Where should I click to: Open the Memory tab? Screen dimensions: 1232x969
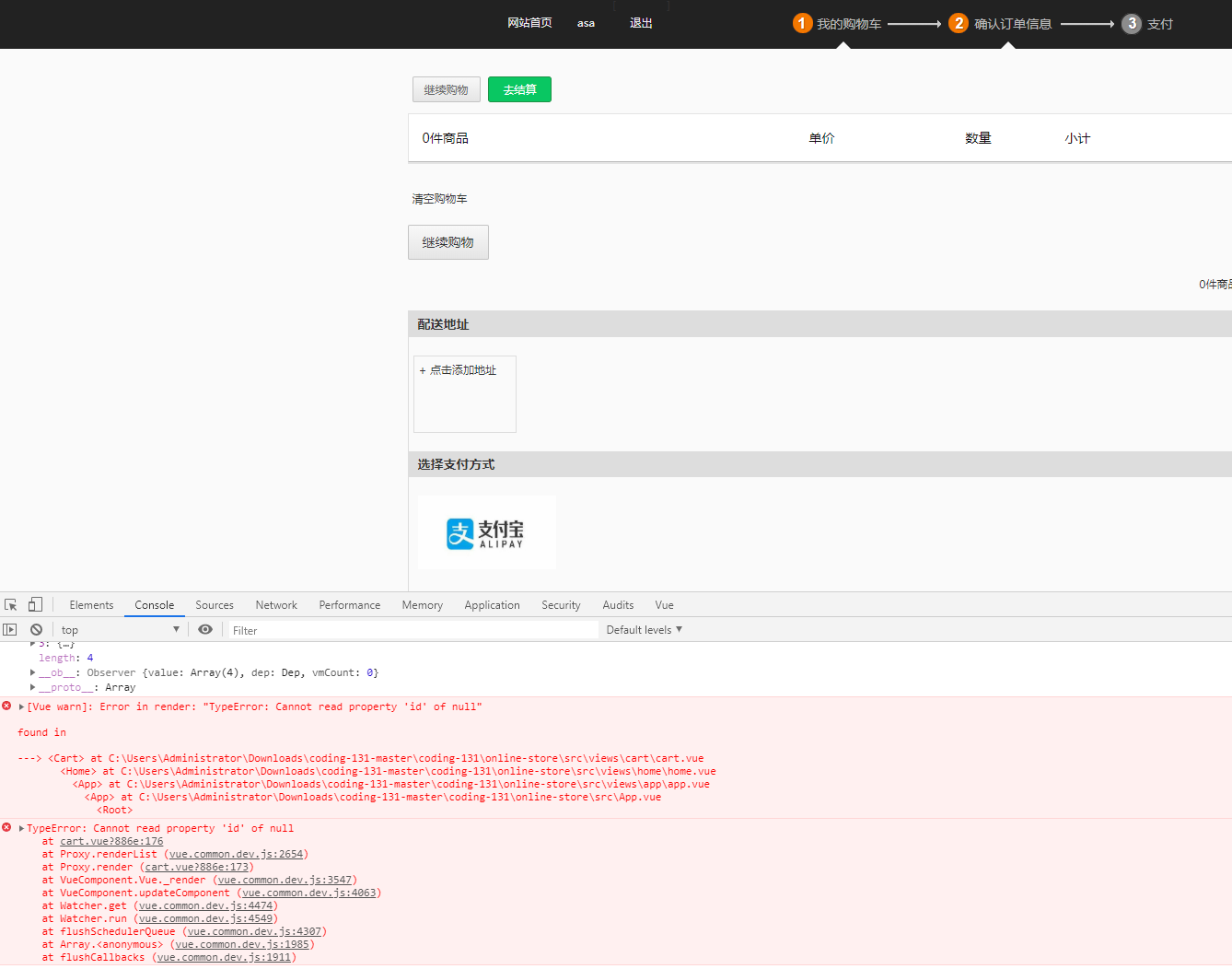423,605
